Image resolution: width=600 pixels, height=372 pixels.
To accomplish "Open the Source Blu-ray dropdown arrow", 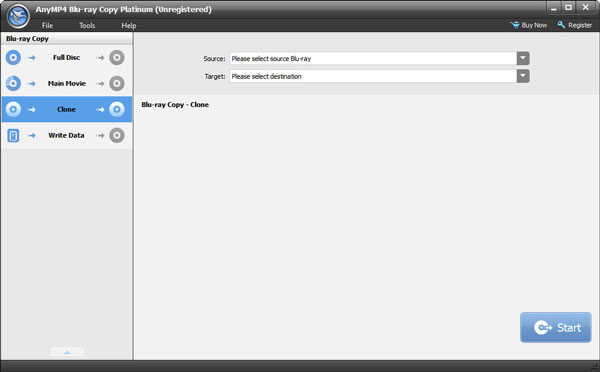I will click(x=523, y=59).
